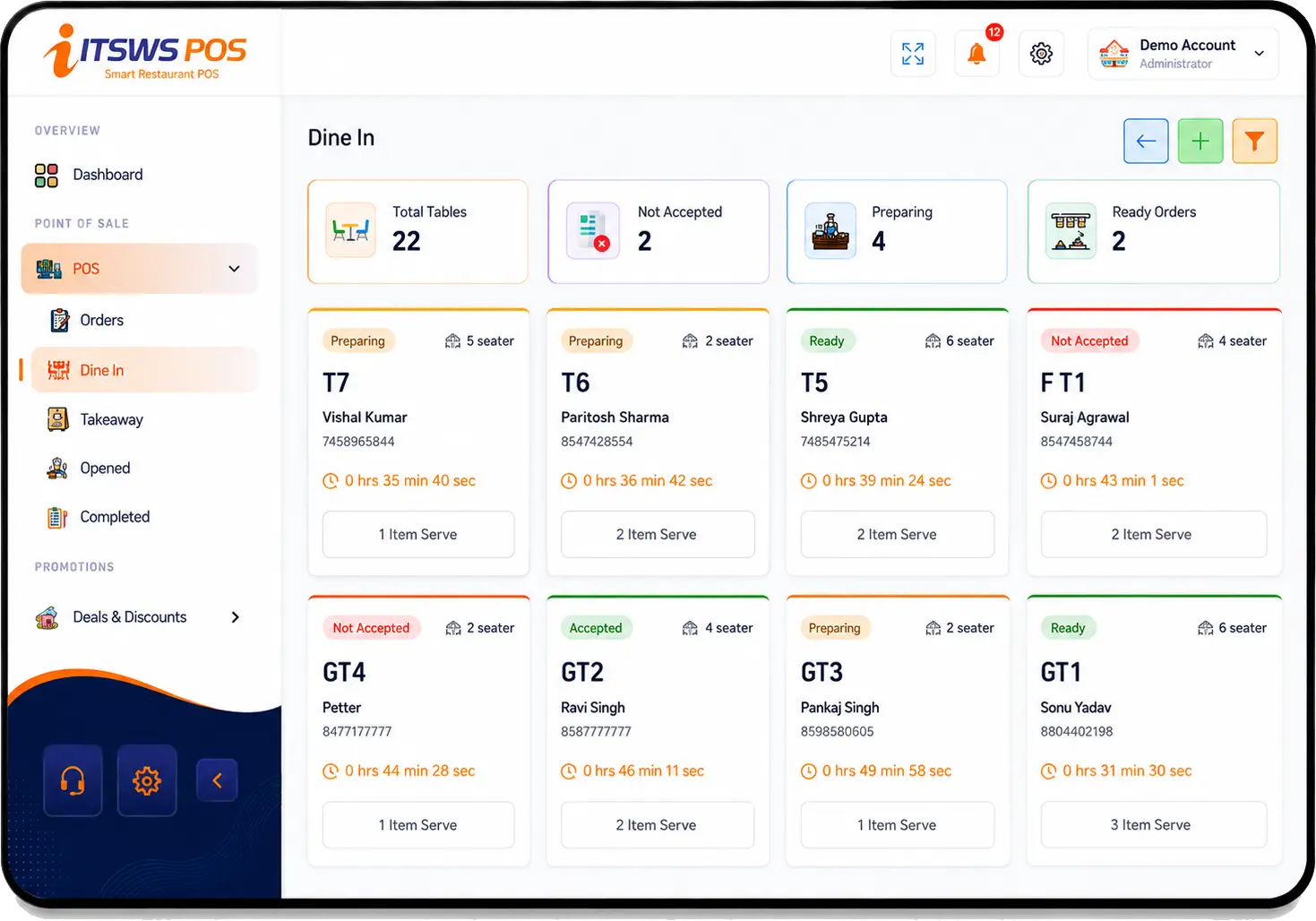Open the Demo Account dropdown
This screenshot has height=921, width=1316.
tap(1183, 54)
